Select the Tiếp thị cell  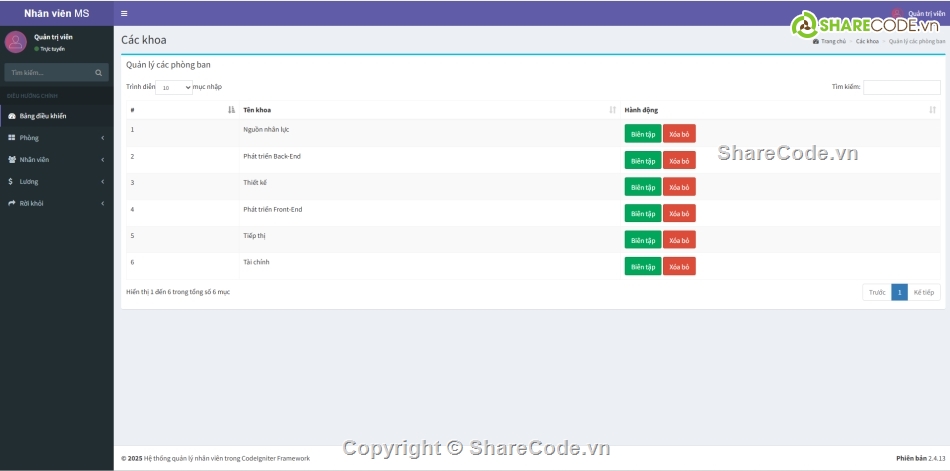[x=430, y=240]
